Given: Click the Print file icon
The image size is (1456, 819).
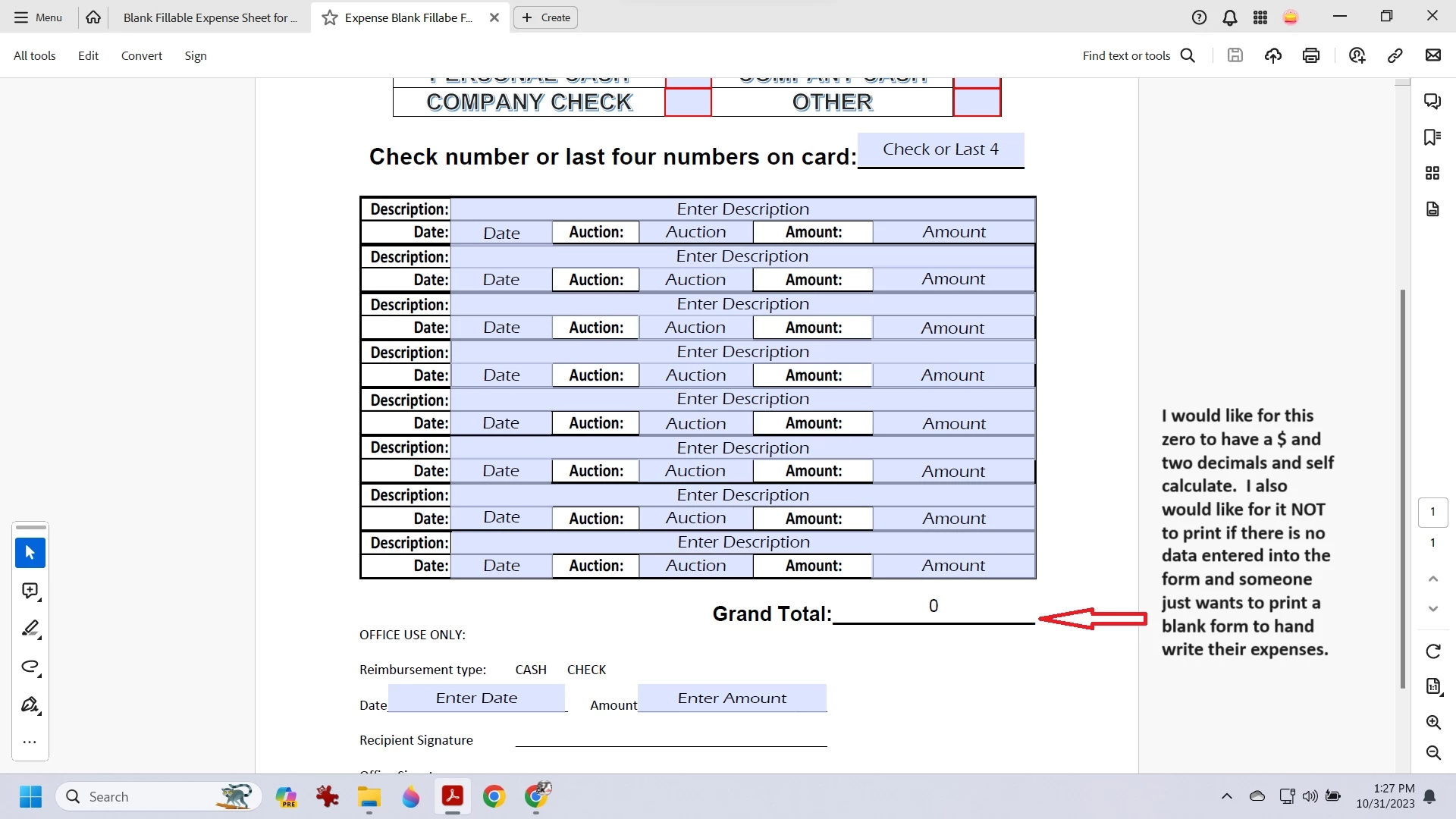Looking at the screenshot, I should pos(1311,55).
